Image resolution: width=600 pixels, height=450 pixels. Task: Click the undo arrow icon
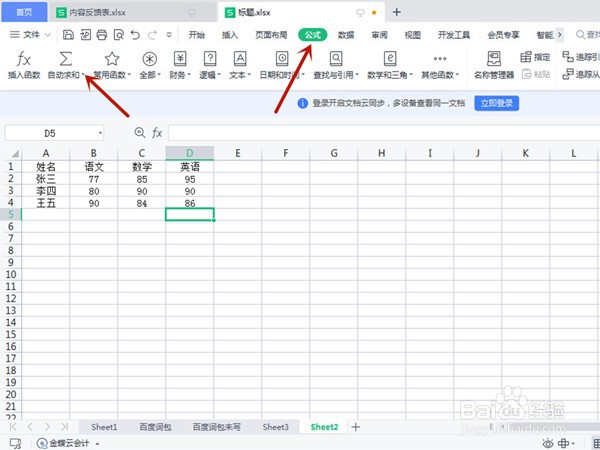(135, 35)
